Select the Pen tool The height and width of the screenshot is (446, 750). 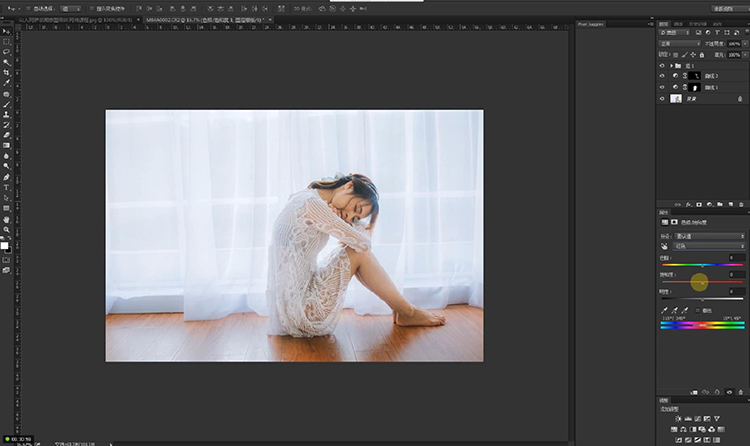coord(6,177)
